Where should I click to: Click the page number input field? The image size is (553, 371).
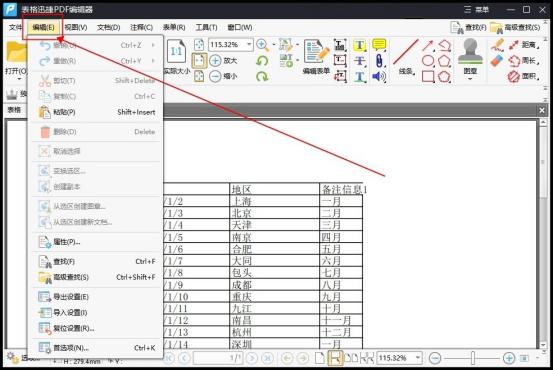[217, 358]
